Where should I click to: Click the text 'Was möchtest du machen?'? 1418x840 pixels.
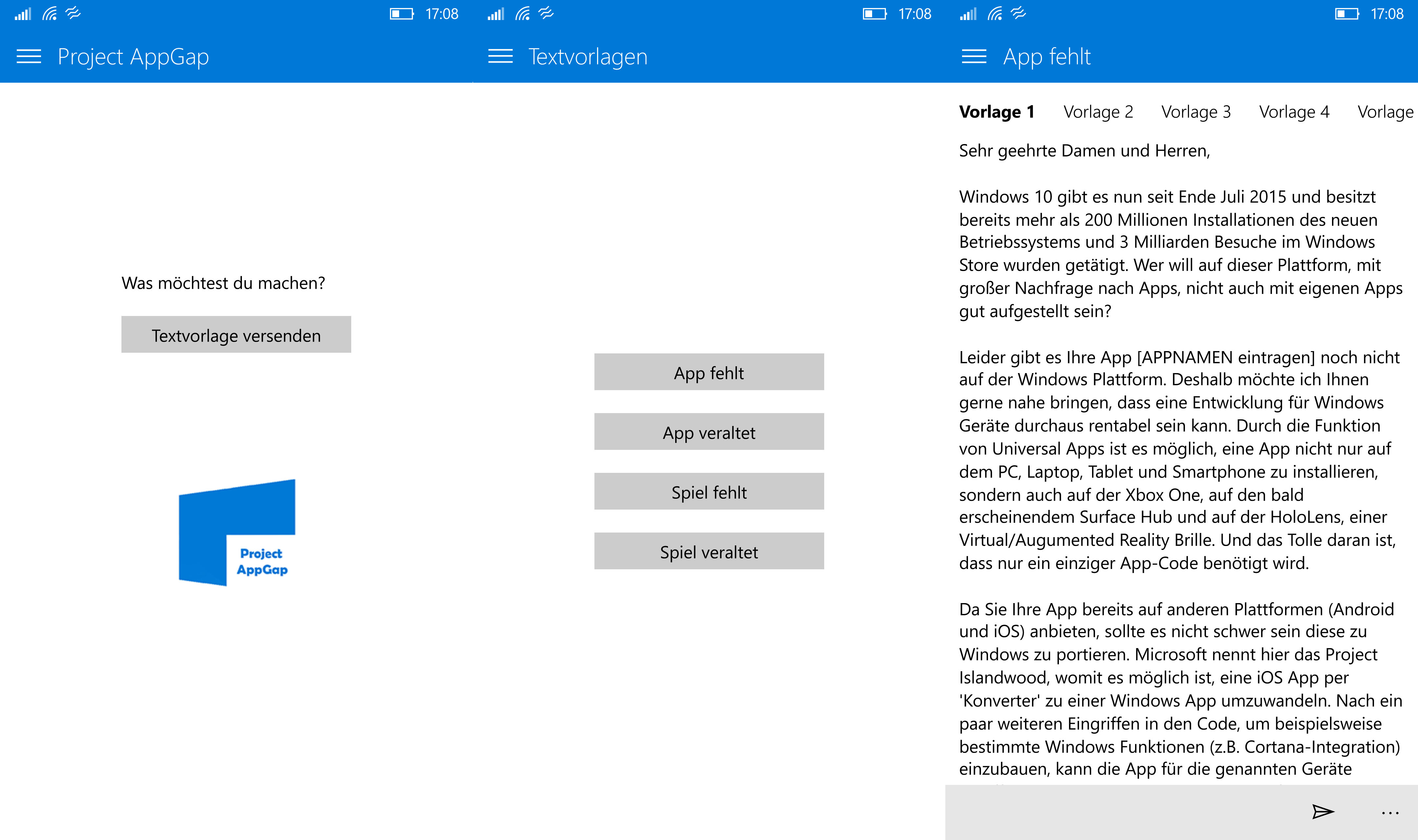click(223, 283)
